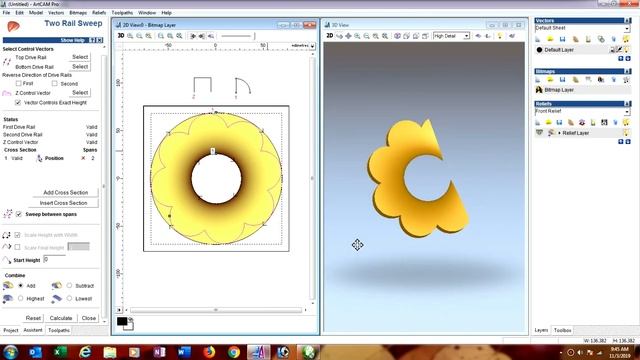The width and height of the screenshot is (640, 360).
Task: Click the Calculate button
Action: pyautogui.click(x=61, y=318)
